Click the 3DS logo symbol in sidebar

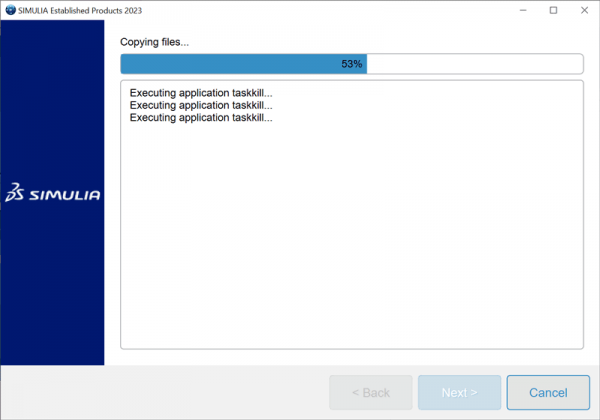pos(15,194)
